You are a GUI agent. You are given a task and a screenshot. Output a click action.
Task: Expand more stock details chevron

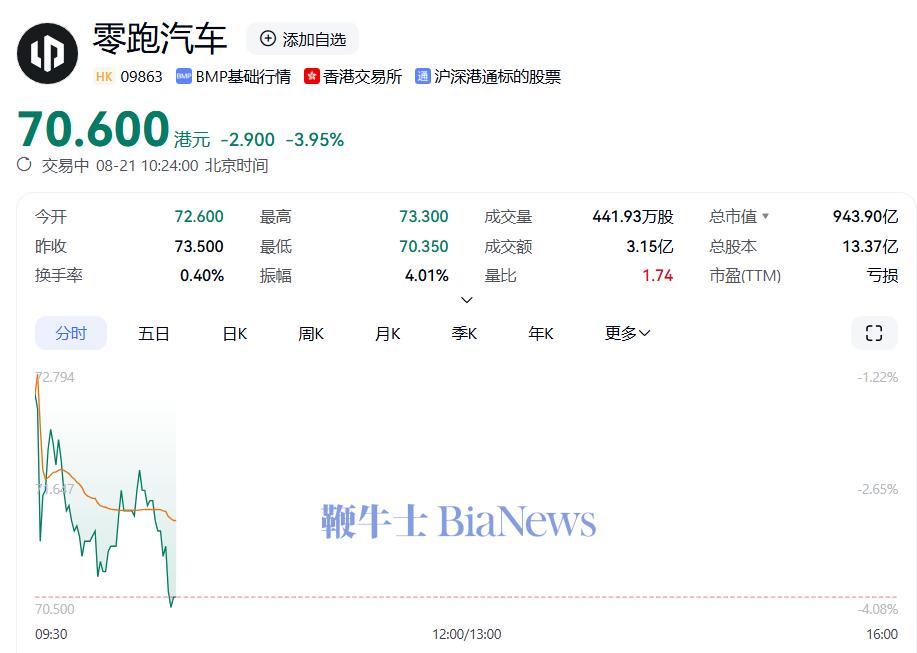pyautogui.click(x=467, y=300)
